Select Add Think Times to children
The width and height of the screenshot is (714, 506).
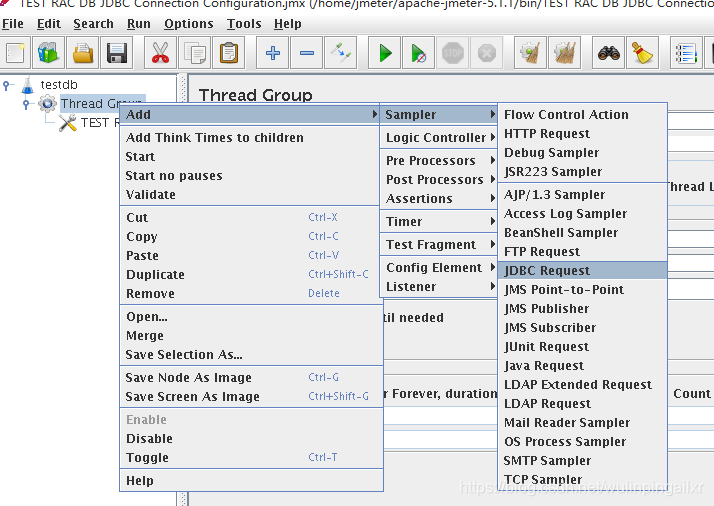pos(251,138)
